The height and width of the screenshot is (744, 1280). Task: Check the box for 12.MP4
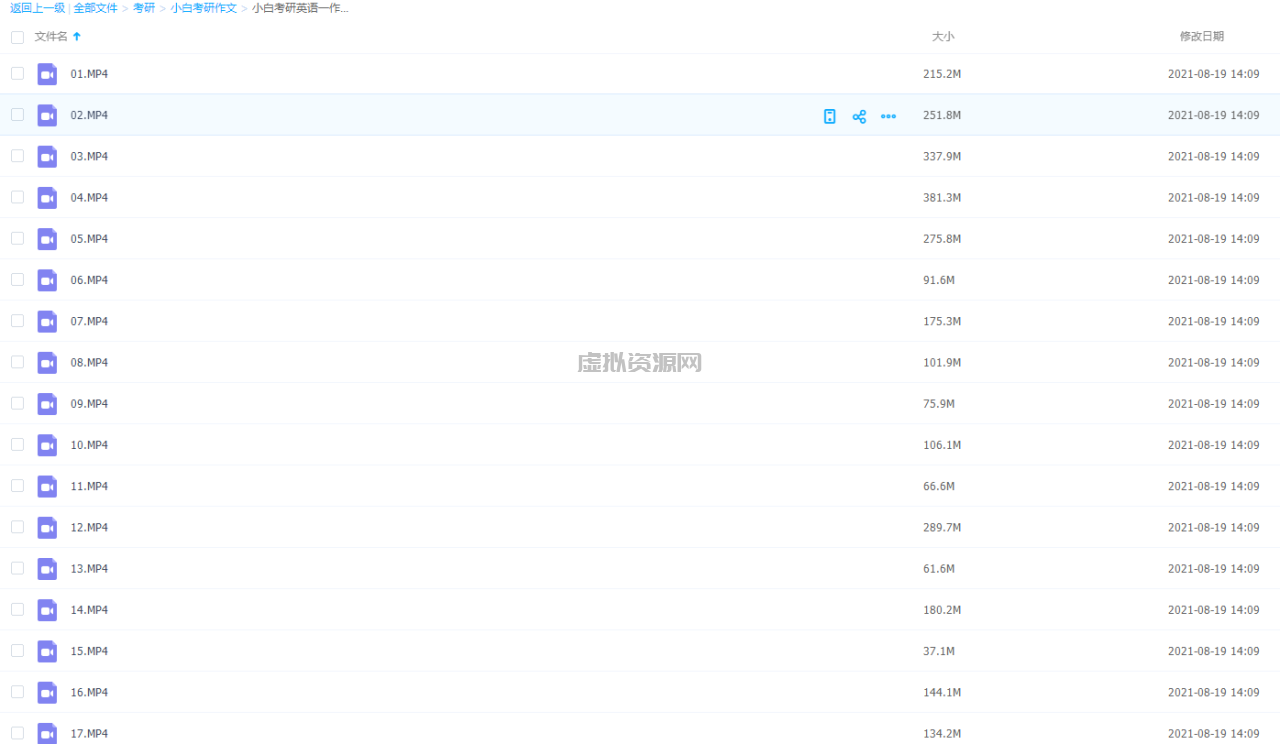pyautogui.click(x=17, y=526)
